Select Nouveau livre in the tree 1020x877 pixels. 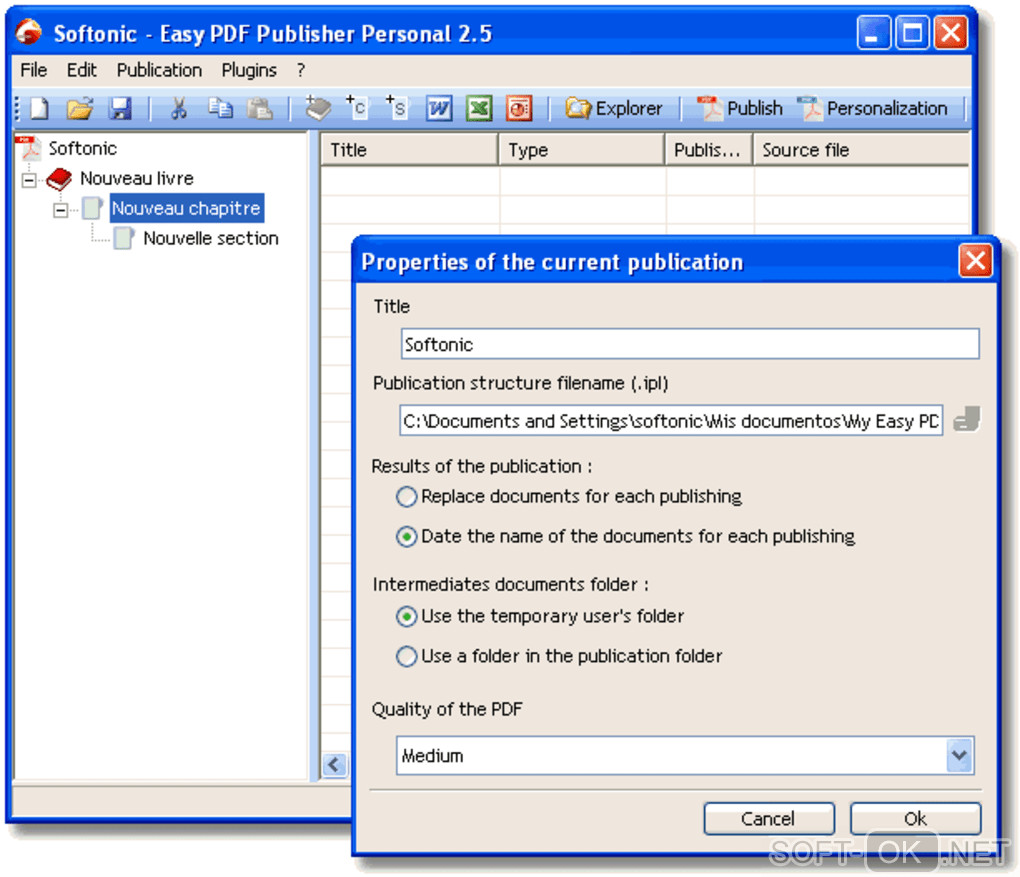137,178
